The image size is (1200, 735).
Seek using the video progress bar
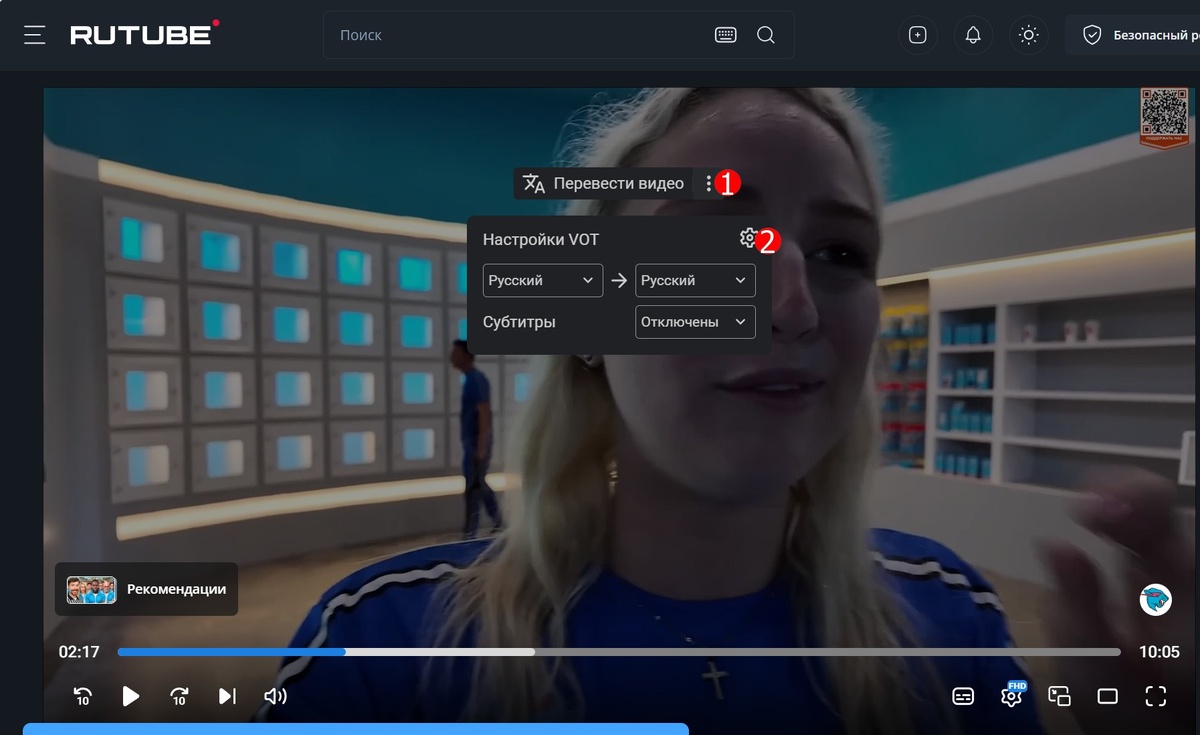(x=619, y=652)
